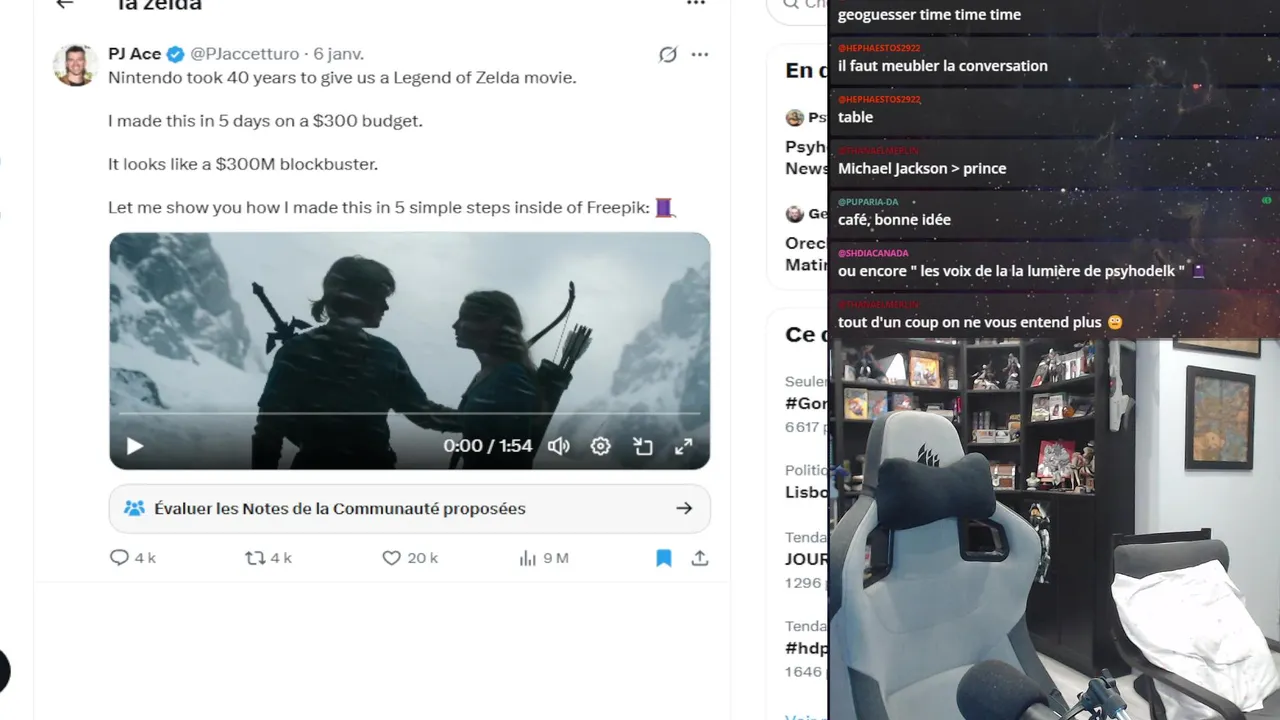Mute the video sound
Viewport: 1280px width, 720px height.
point(559,446)
